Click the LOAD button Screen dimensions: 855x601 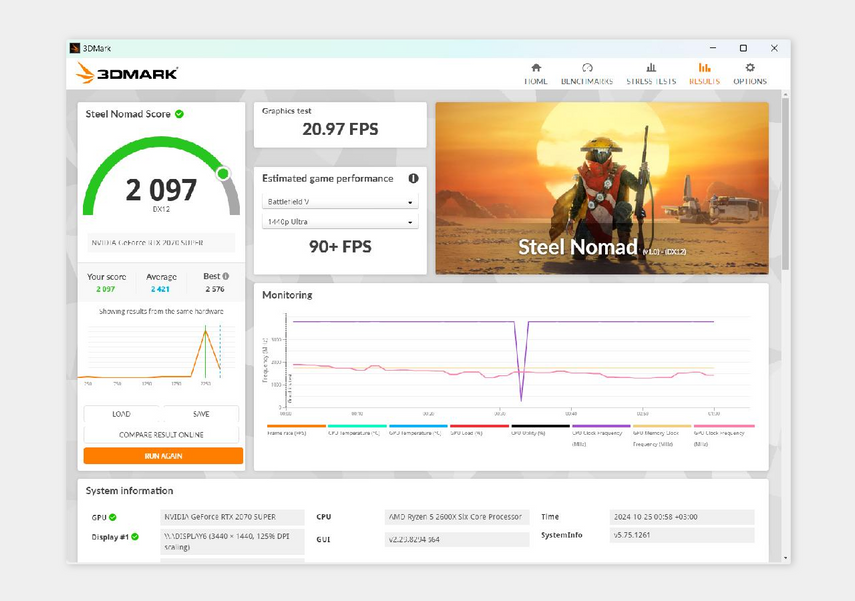[x=122, y=414]
